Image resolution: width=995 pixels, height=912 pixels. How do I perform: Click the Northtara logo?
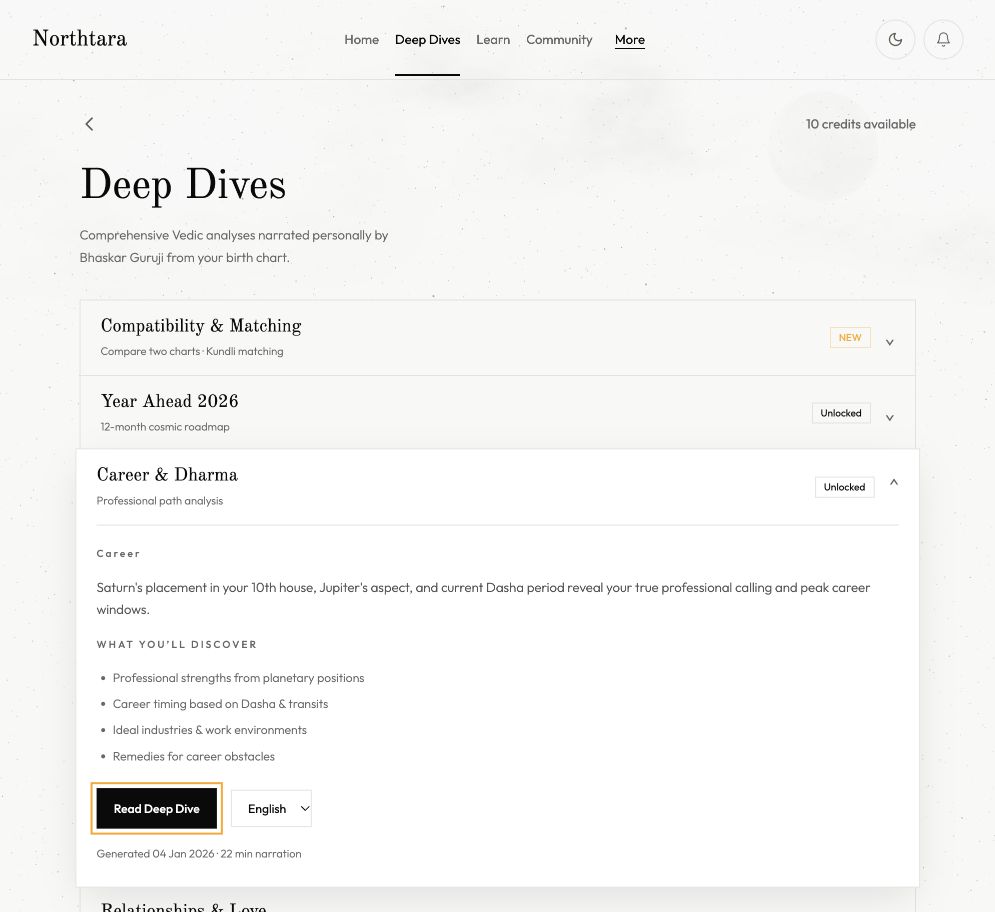[80, 38]
